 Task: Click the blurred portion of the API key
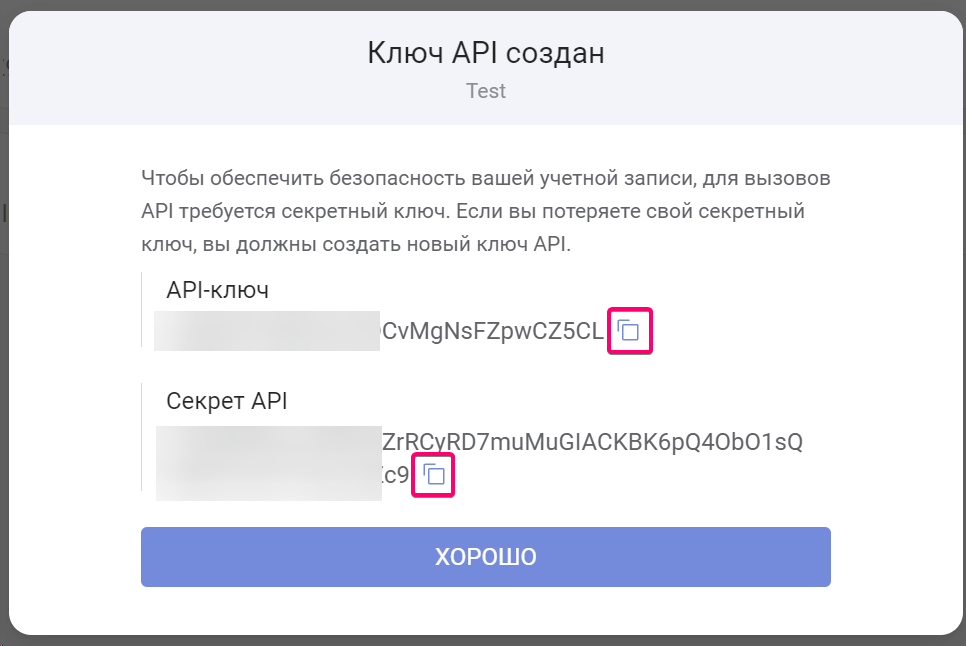click(x=265, y=331)
